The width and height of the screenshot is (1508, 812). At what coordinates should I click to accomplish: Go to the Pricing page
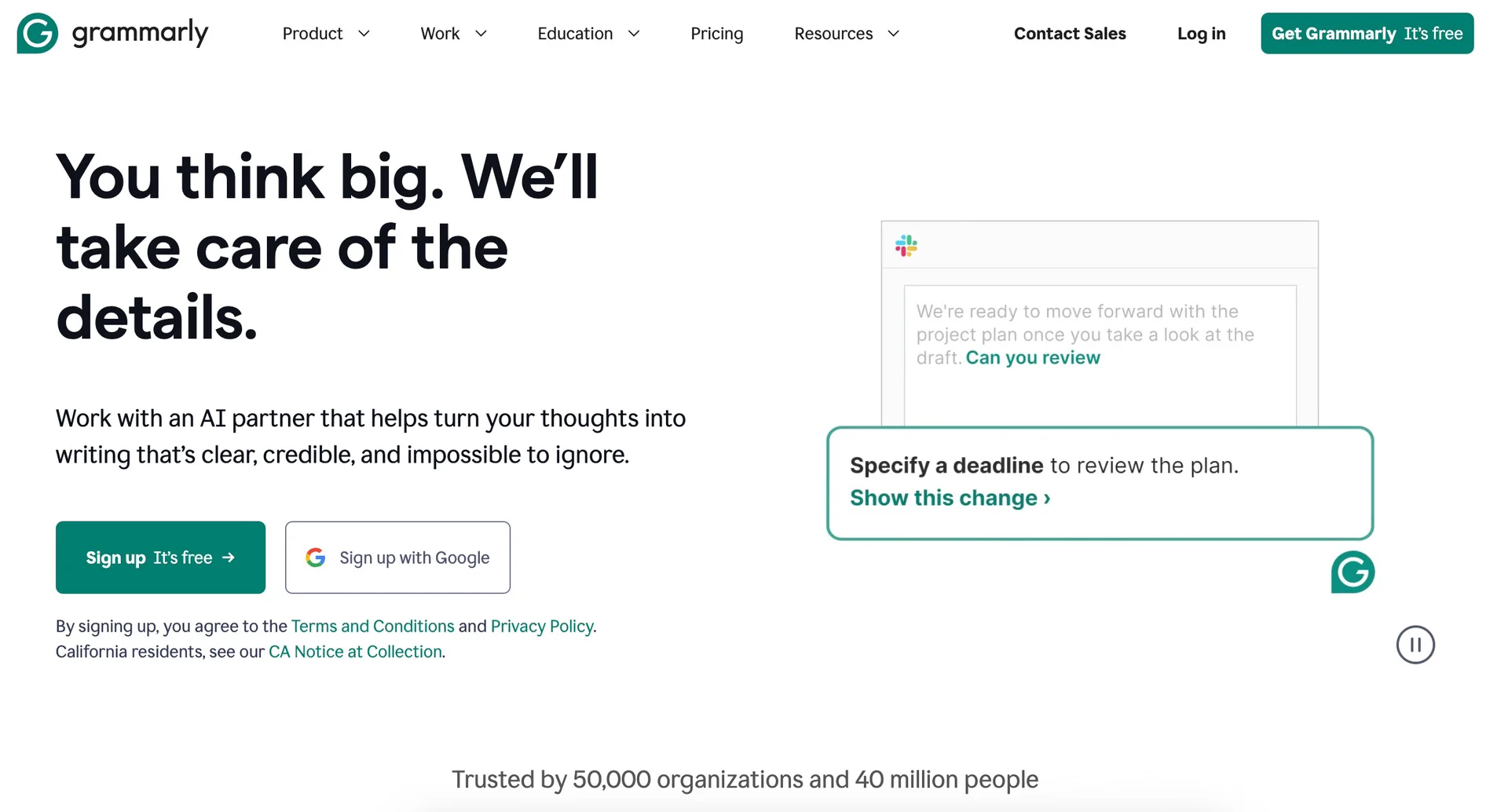[716, 34]
